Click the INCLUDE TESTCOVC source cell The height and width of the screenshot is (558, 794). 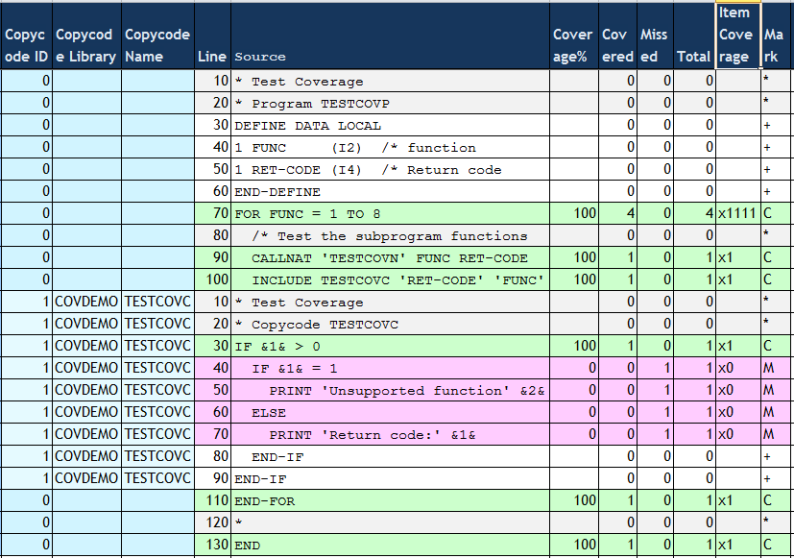[390, 280]
